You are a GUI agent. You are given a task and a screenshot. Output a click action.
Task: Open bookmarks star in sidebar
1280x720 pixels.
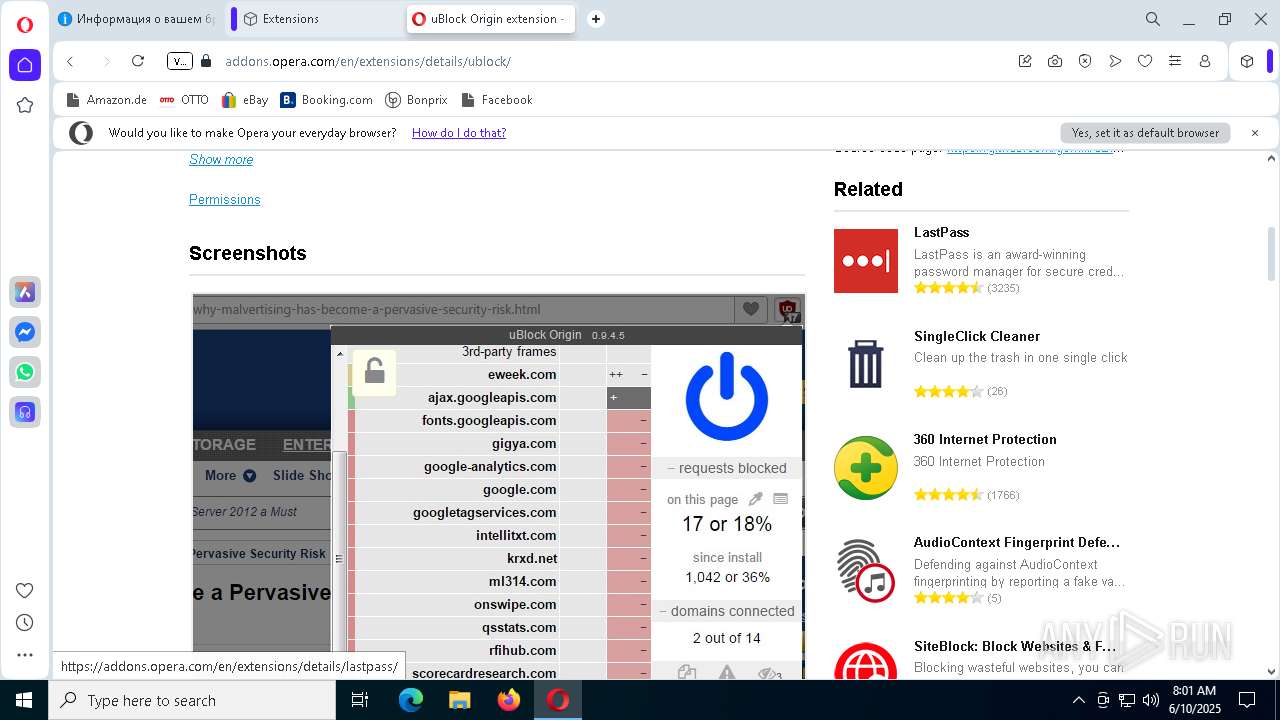[25, 105]
